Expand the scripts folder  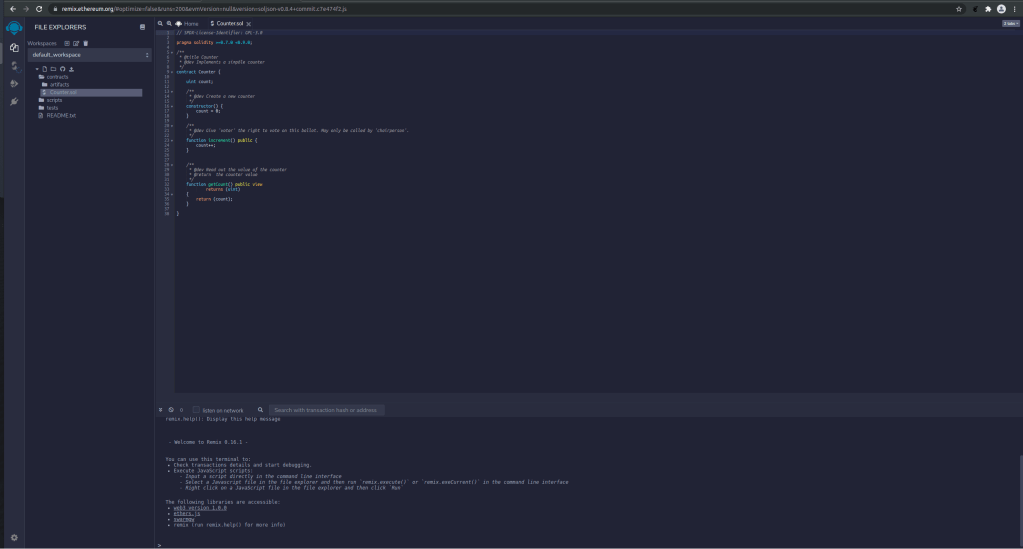tap(54, 100)
